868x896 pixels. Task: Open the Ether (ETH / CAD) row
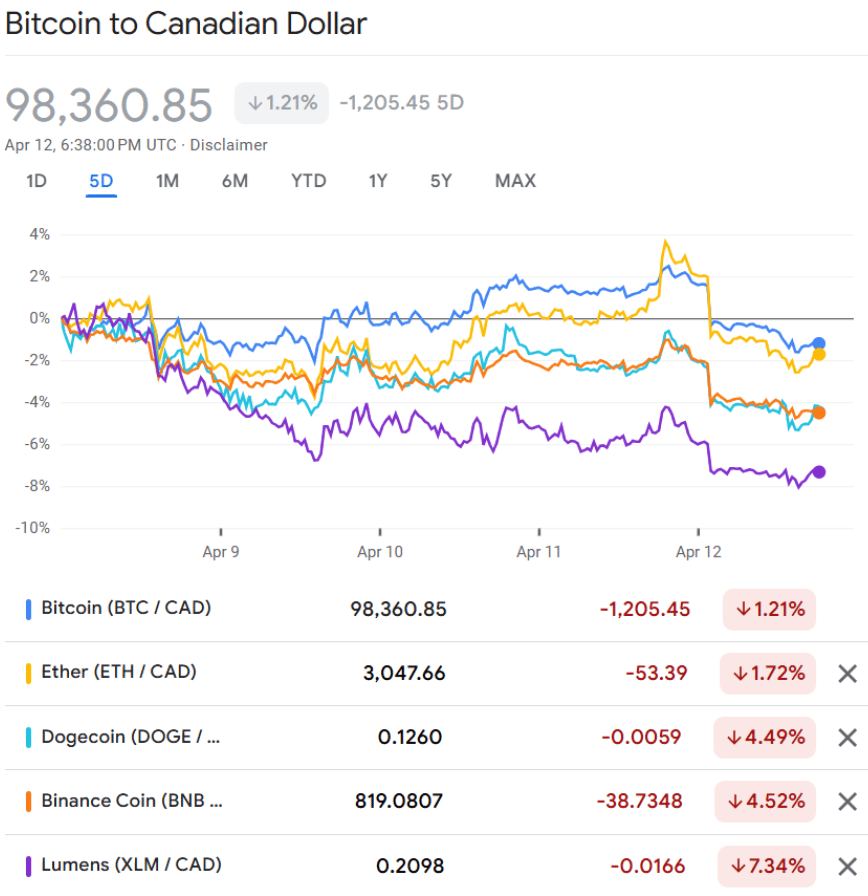[x=118, y=672]
